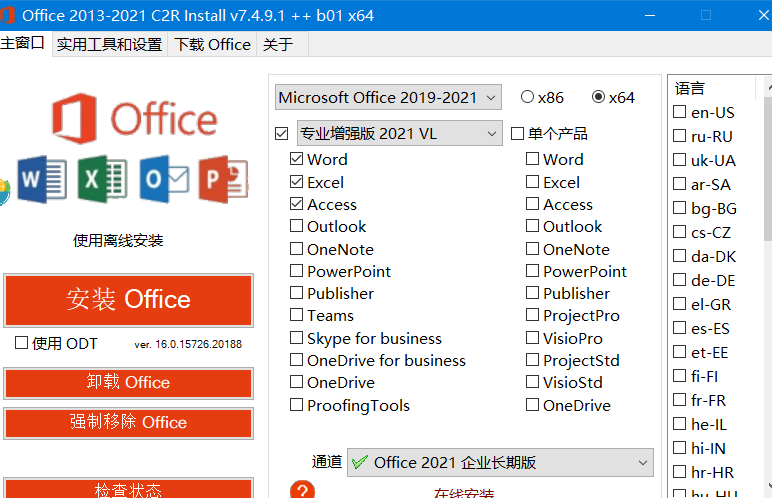Click the red question mark help icon
The width and height of the screenshot is (772, 498).
click(302, 490)
